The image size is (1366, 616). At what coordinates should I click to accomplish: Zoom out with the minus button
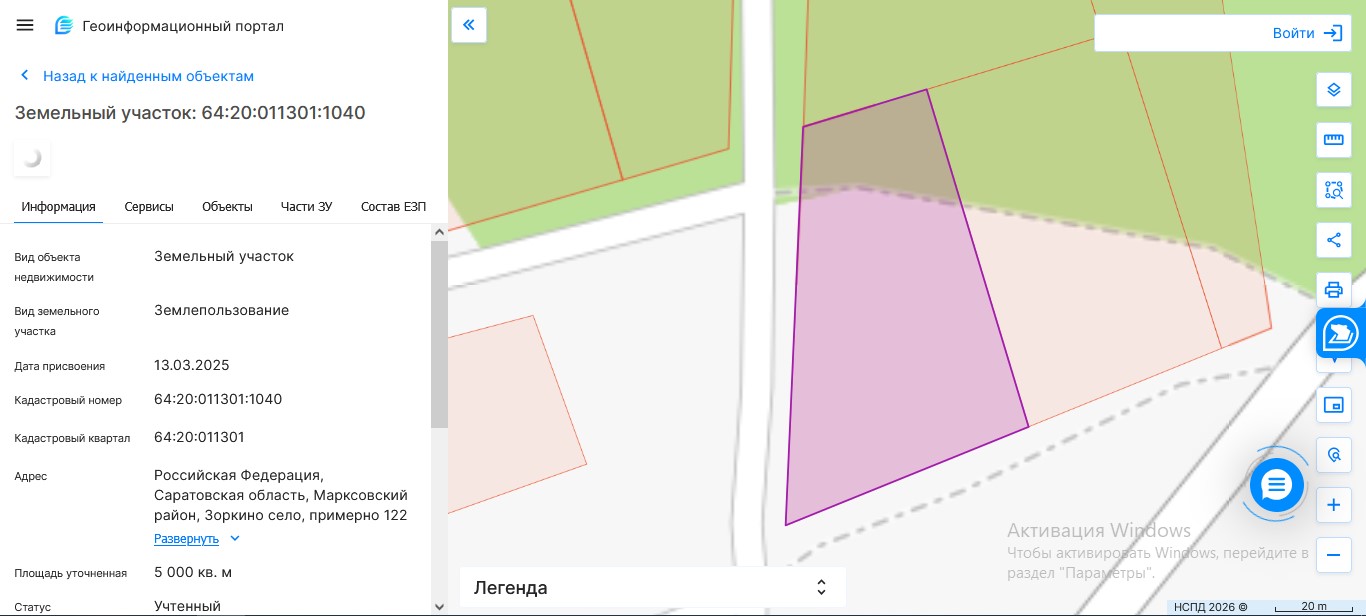pyautogui.click(x=1333, y=555)
